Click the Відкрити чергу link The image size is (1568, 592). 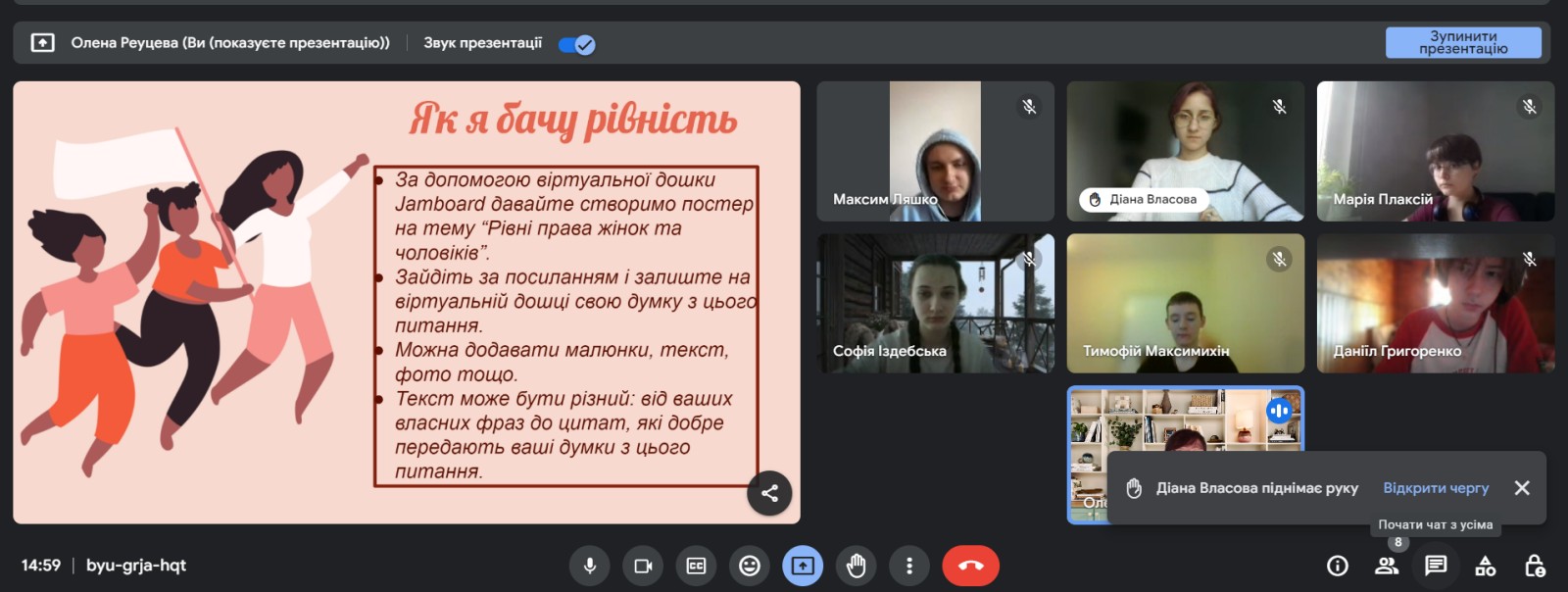click(1435, 488)
